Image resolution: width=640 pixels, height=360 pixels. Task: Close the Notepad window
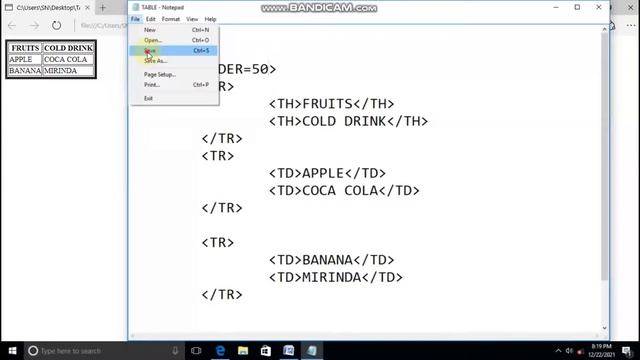click(x=599, y=7)
